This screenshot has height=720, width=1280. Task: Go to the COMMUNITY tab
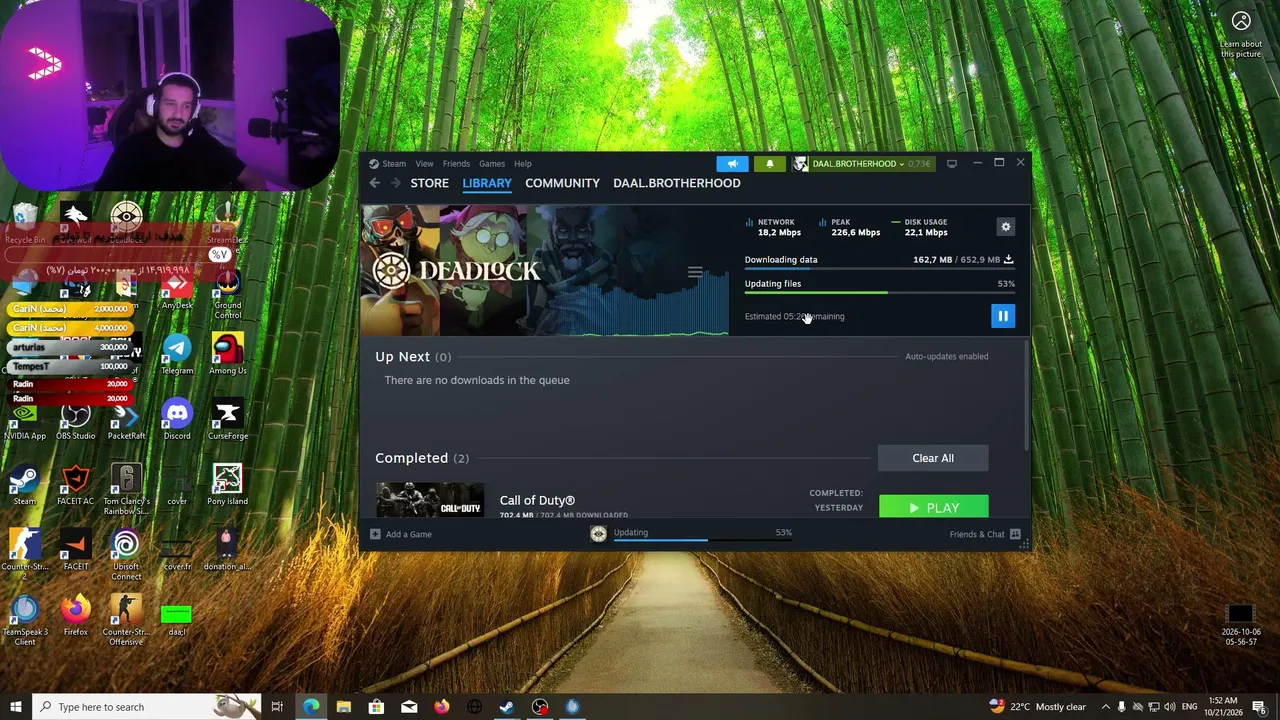562,183
